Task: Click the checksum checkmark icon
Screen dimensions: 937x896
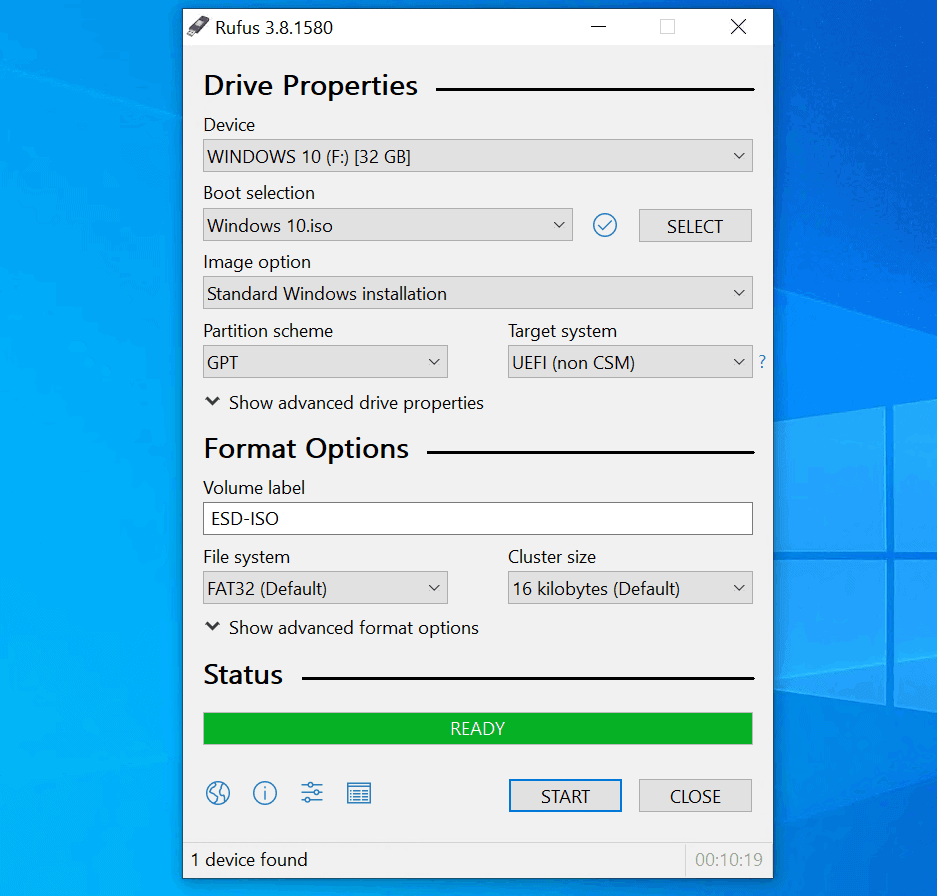Action: [x=605, y=226]
